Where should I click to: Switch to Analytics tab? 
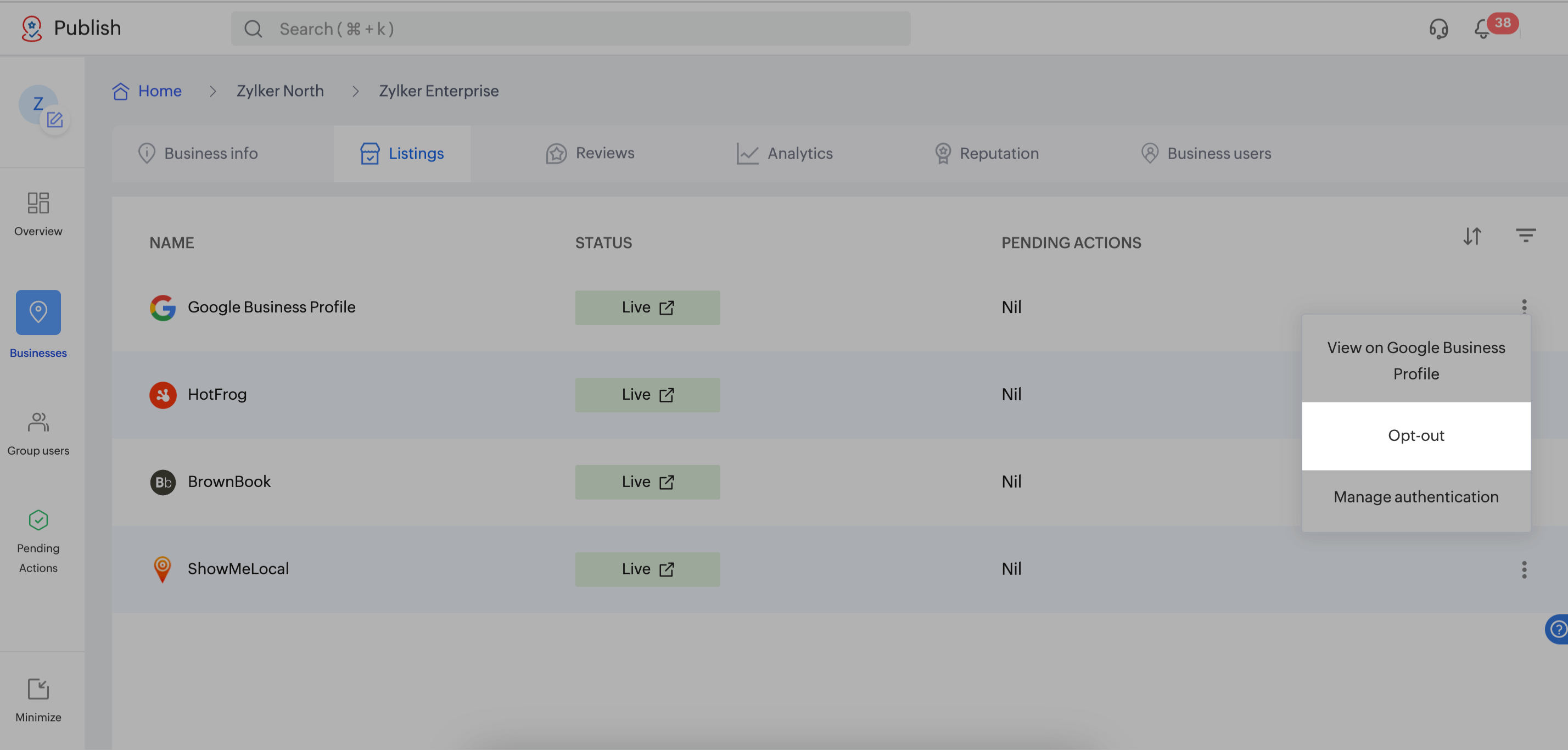click(x=784, y=153)
